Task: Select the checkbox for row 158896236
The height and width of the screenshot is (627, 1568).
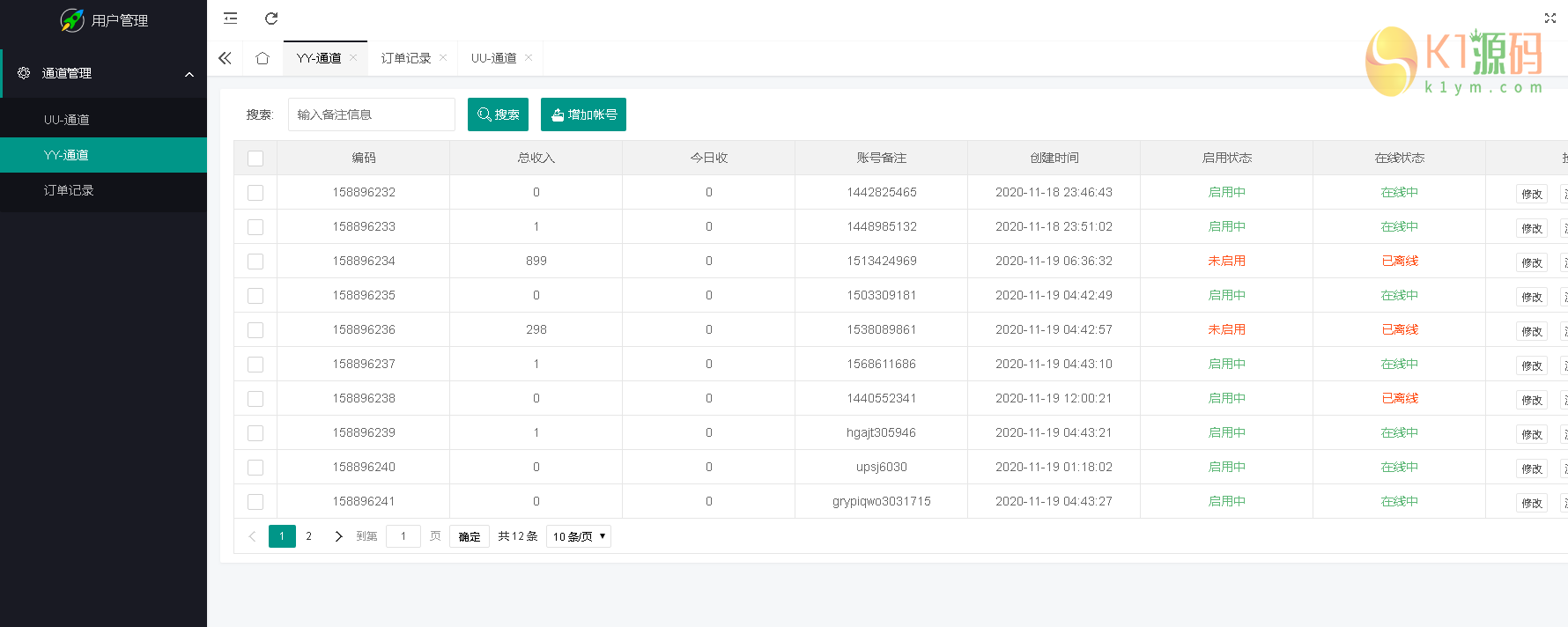Action: point(255,330)
